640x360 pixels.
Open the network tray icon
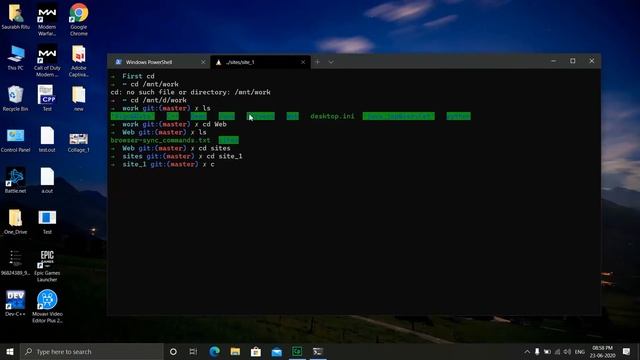pos(558,351)
